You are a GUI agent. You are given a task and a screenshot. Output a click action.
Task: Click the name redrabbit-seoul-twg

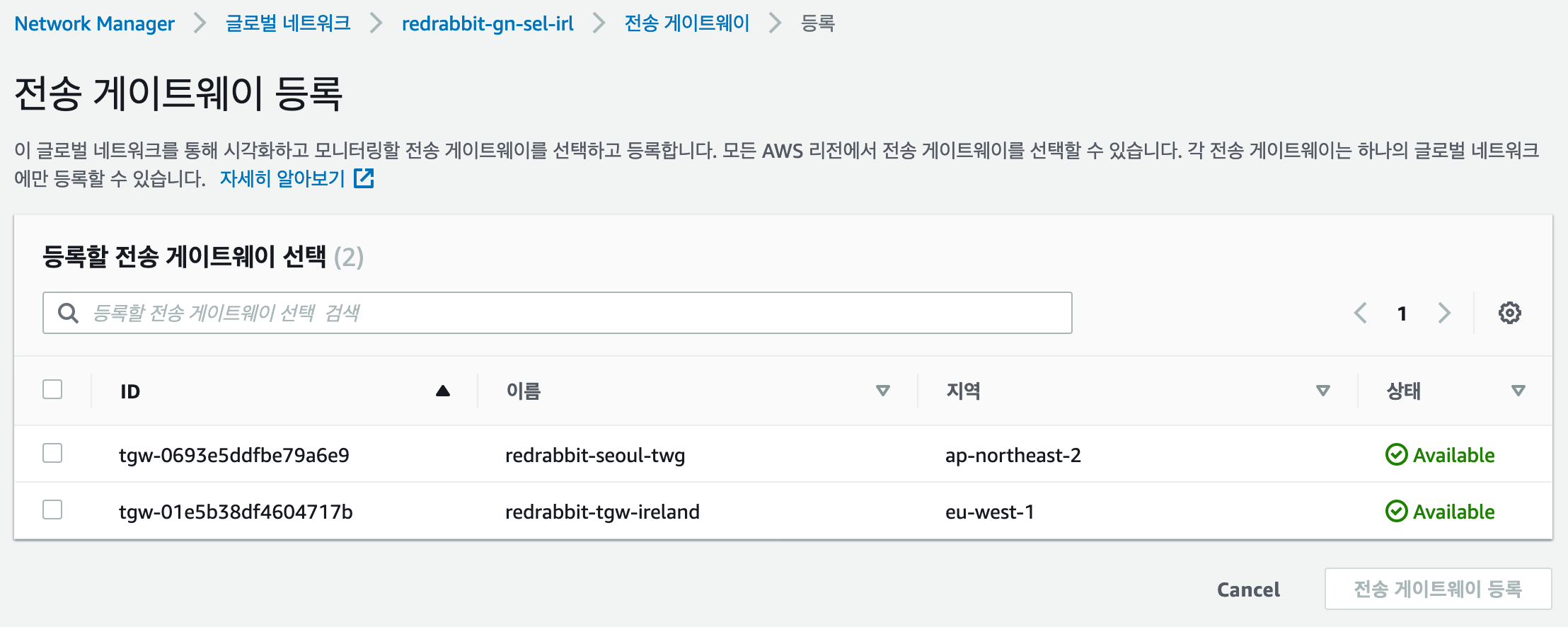click(x=595, y=455)
